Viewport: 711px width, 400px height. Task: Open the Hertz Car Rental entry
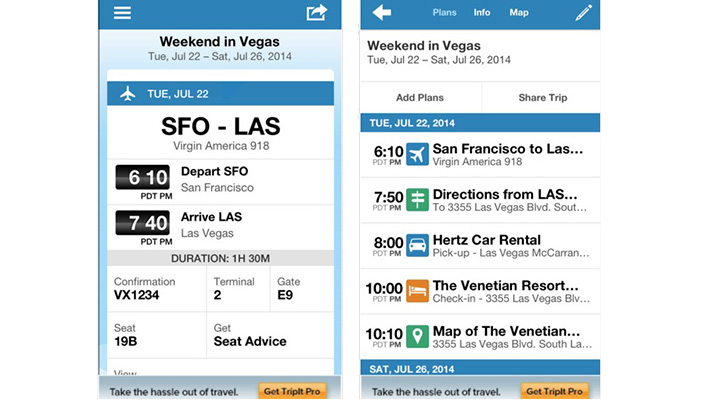480,245
